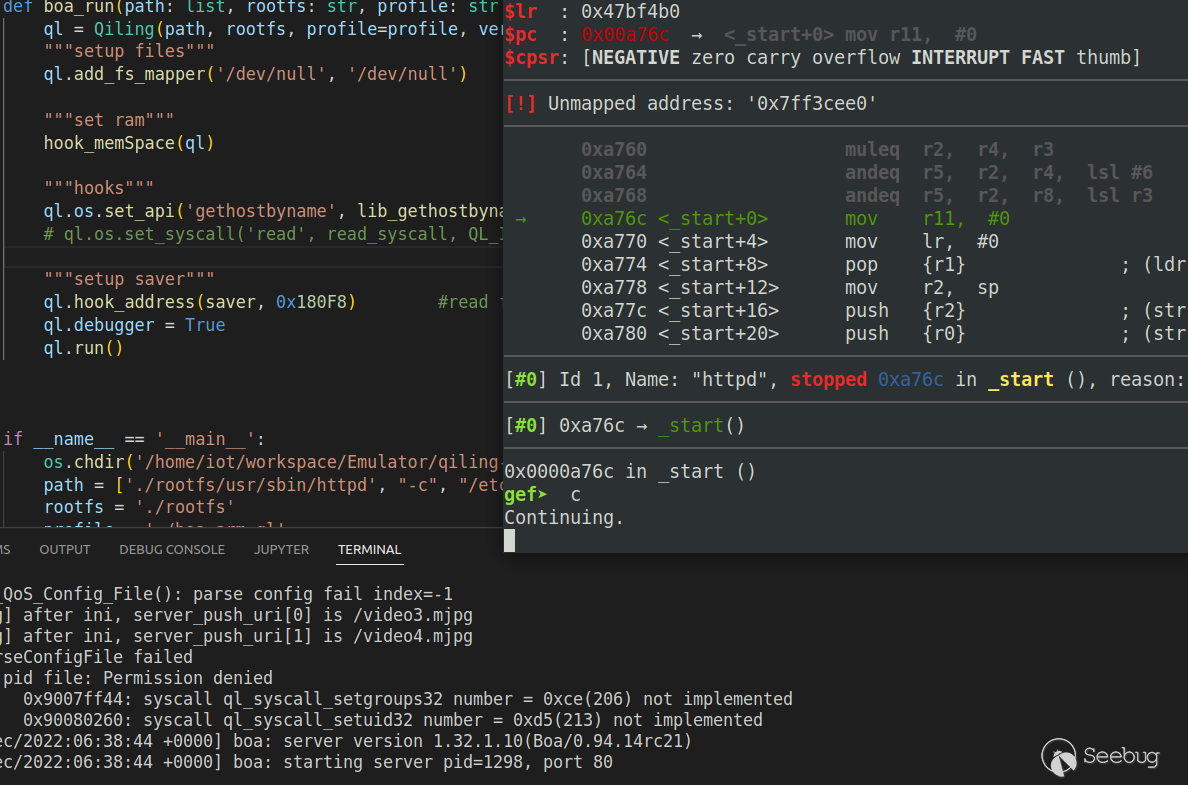
Task: Click the hook_memSpace(ql) call
Action: point(129,143)
